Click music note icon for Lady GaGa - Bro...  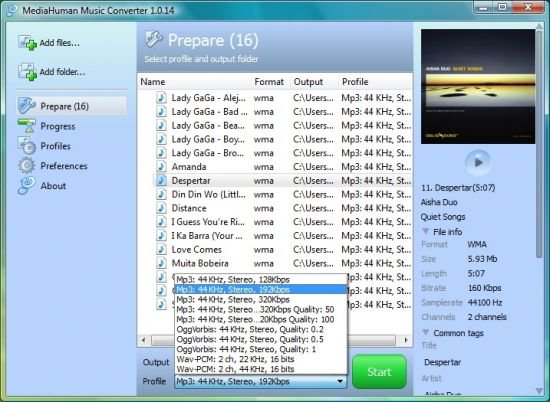tap(161, 153)
